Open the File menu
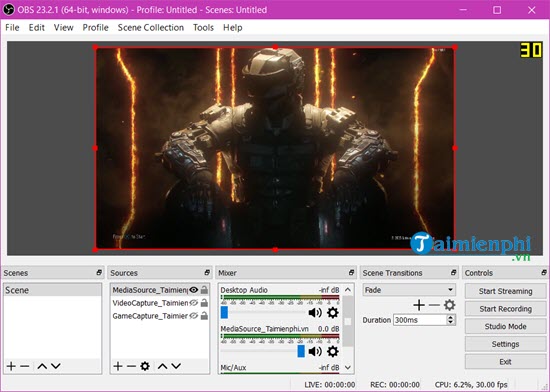Image resolution: width=550 pixels, height=392 pixels. coord(12,27)
